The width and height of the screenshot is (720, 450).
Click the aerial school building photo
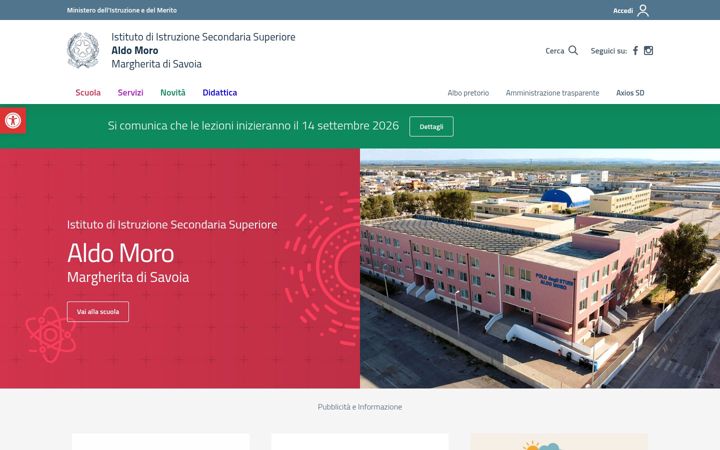pos(540,268)
